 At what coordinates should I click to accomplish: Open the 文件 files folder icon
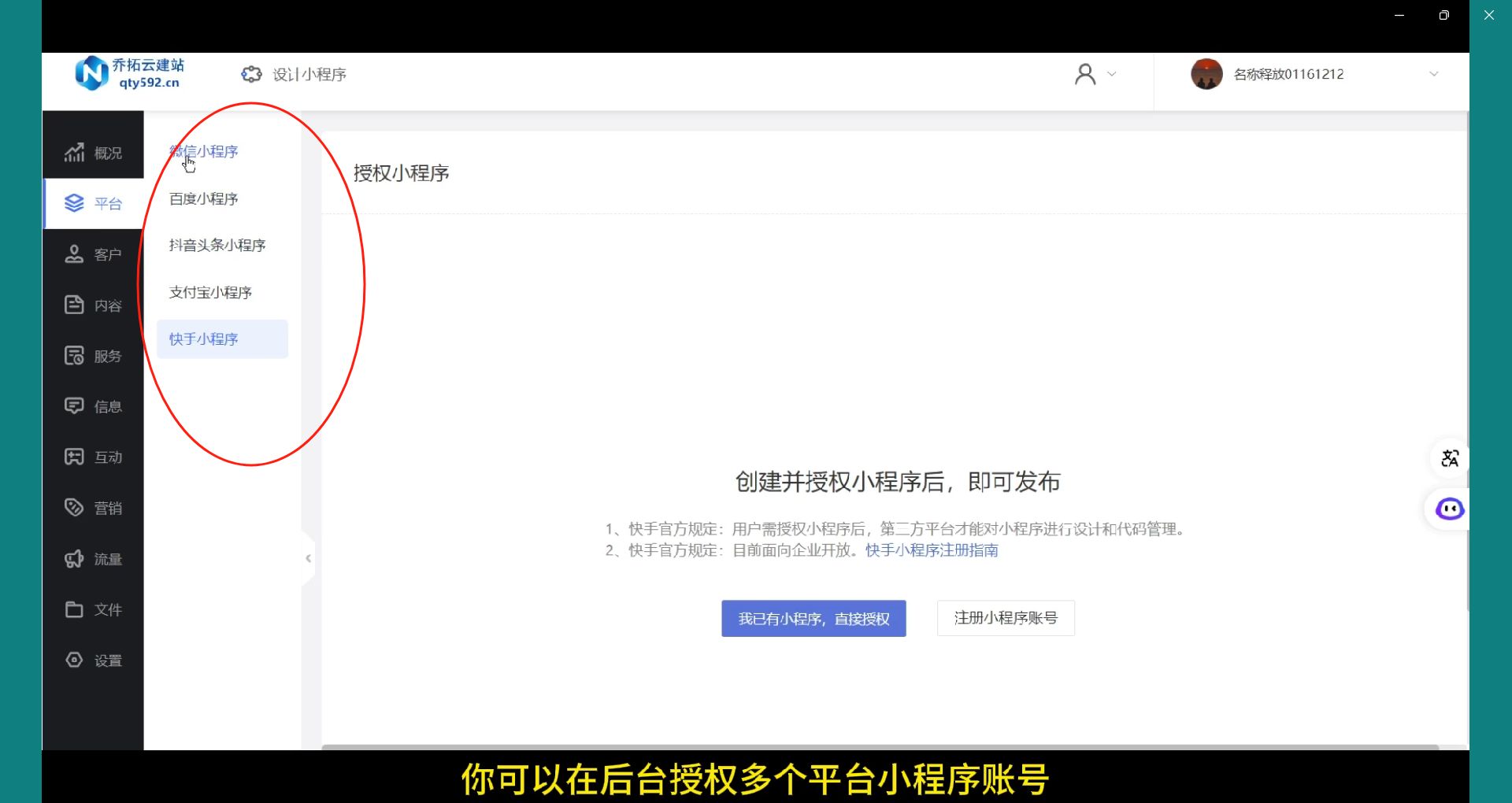click(x=74, y=609)
